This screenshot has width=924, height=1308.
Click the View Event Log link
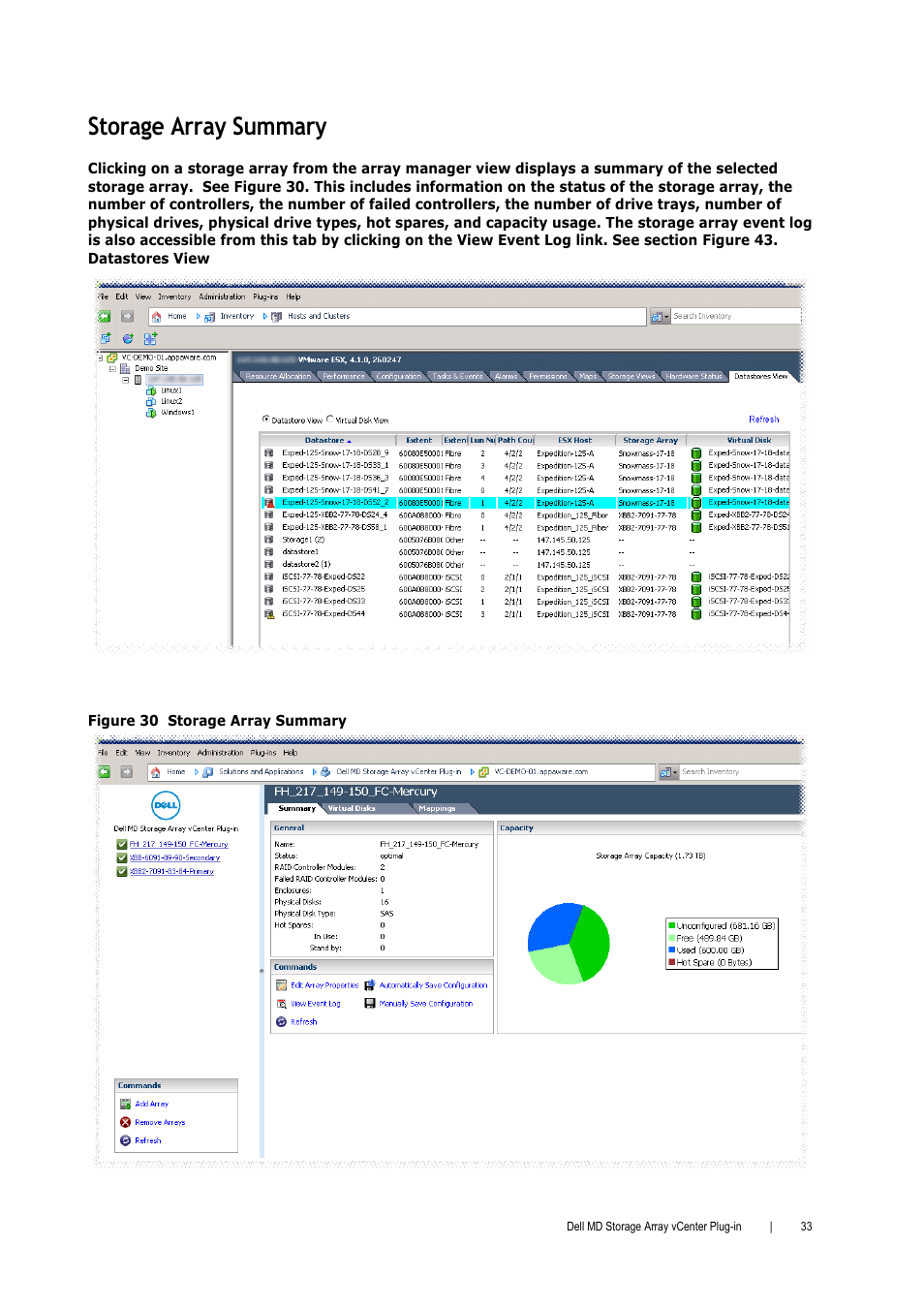316,1004
